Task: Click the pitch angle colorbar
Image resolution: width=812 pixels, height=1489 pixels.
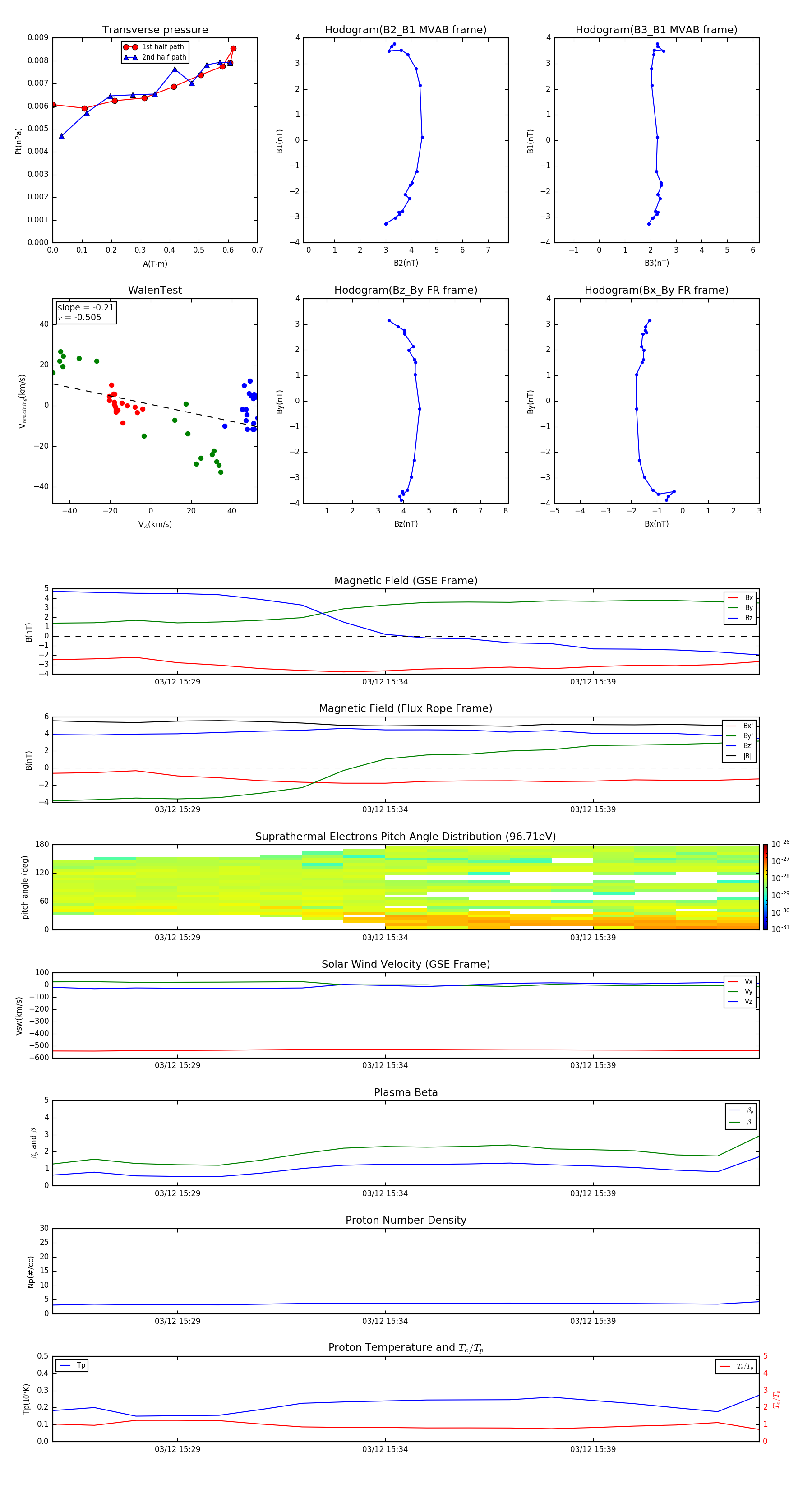Action: (x=765, y=887)
